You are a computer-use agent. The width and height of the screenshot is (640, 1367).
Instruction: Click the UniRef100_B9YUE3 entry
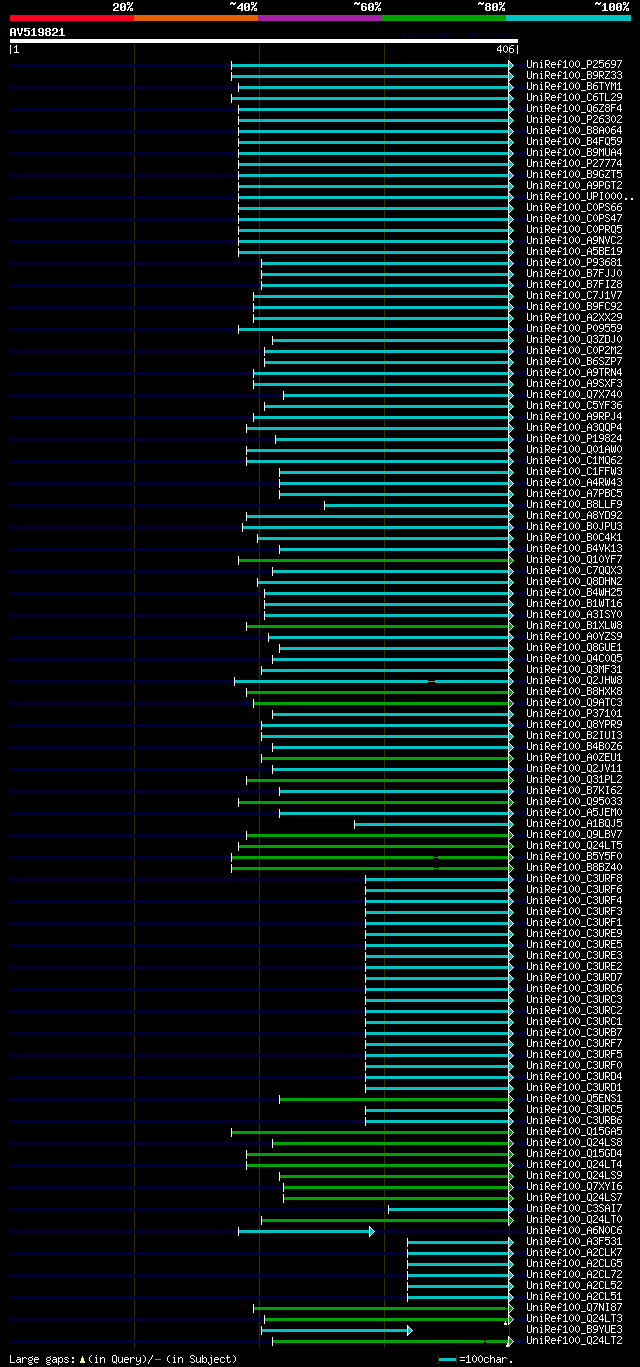[574, 1330]
